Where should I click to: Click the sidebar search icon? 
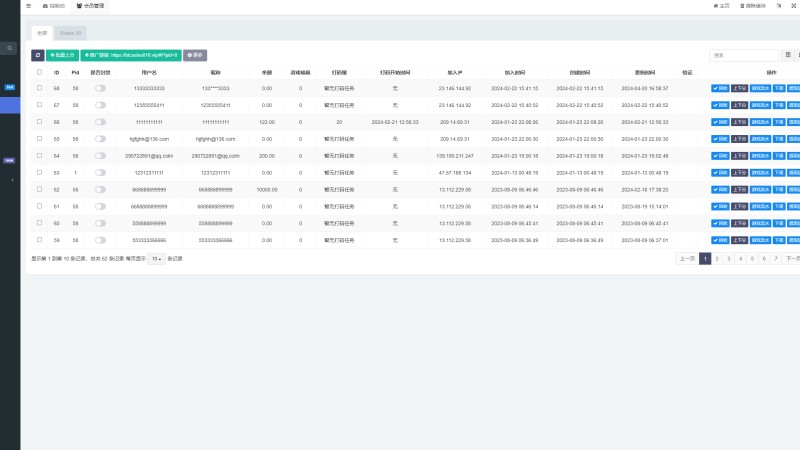click(x=9, y=48)
